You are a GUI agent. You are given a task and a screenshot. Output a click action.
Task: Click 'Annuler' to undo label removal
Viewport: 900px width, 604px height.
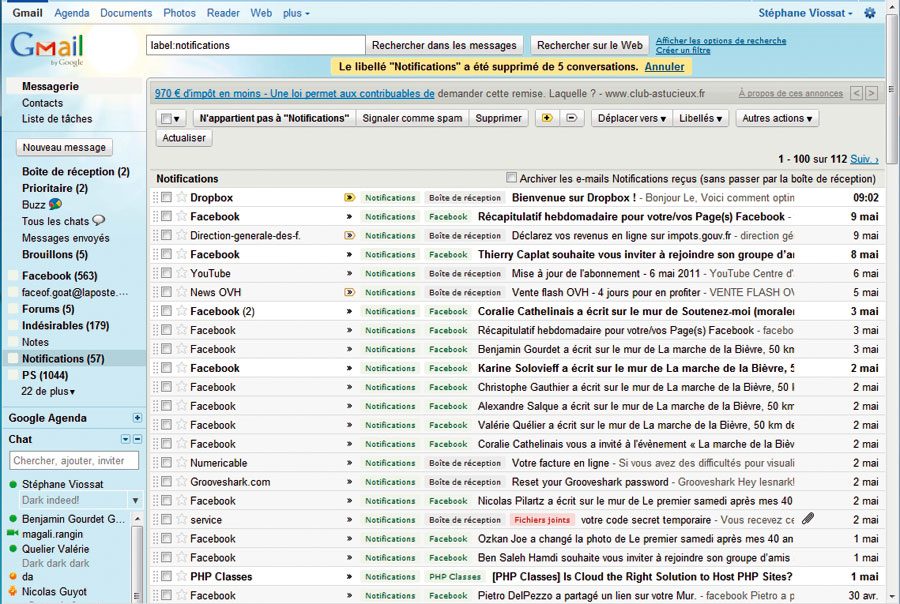point(664,67)
